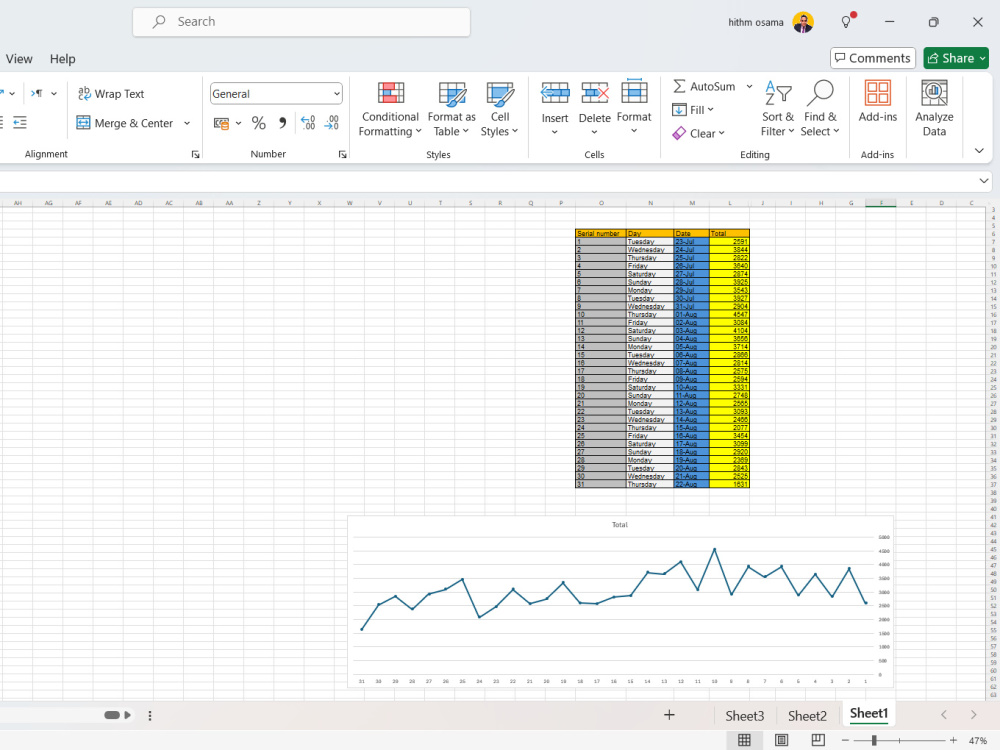This screenshot has height=750, width=1000.
Task: Click the lightbulb notification icon
Action: tap(846, 22)
